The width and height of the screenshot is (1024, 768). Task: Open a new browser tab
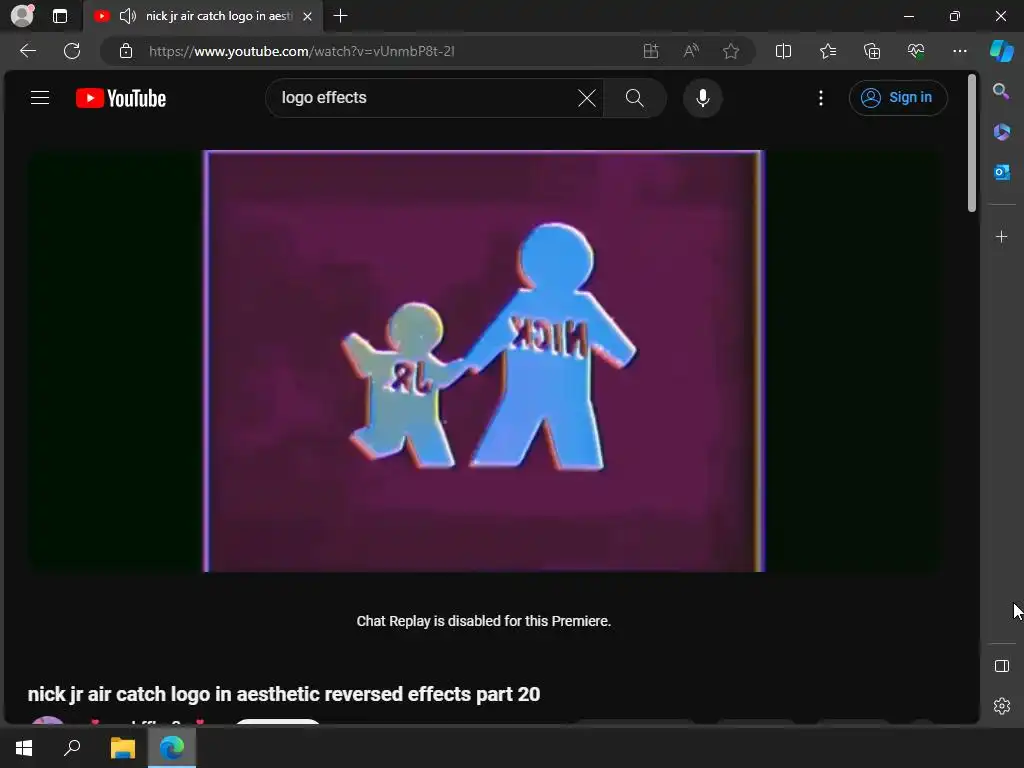[340, 16]
